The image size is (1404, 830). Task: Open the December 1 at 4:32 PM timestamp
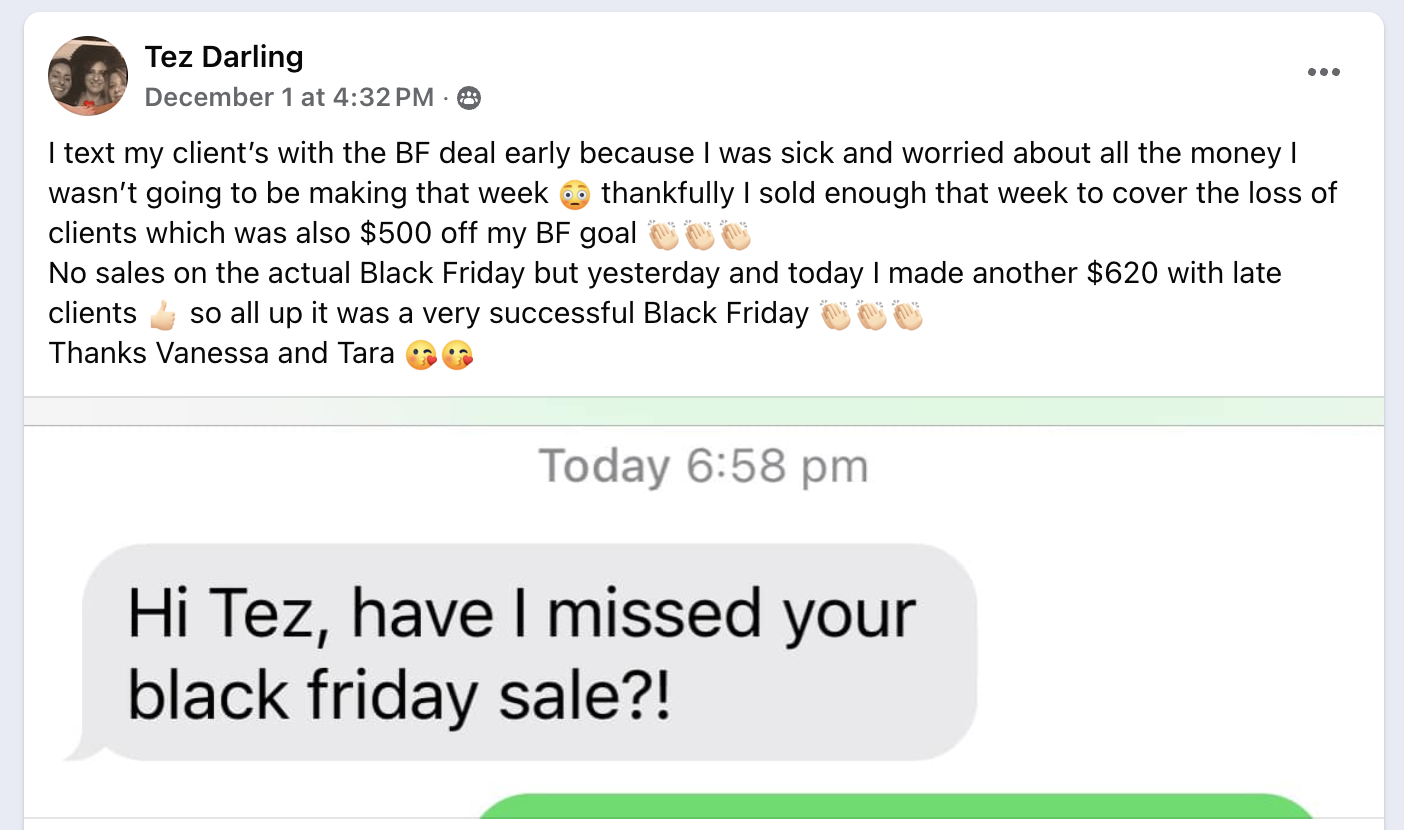[x=289, y=98]
